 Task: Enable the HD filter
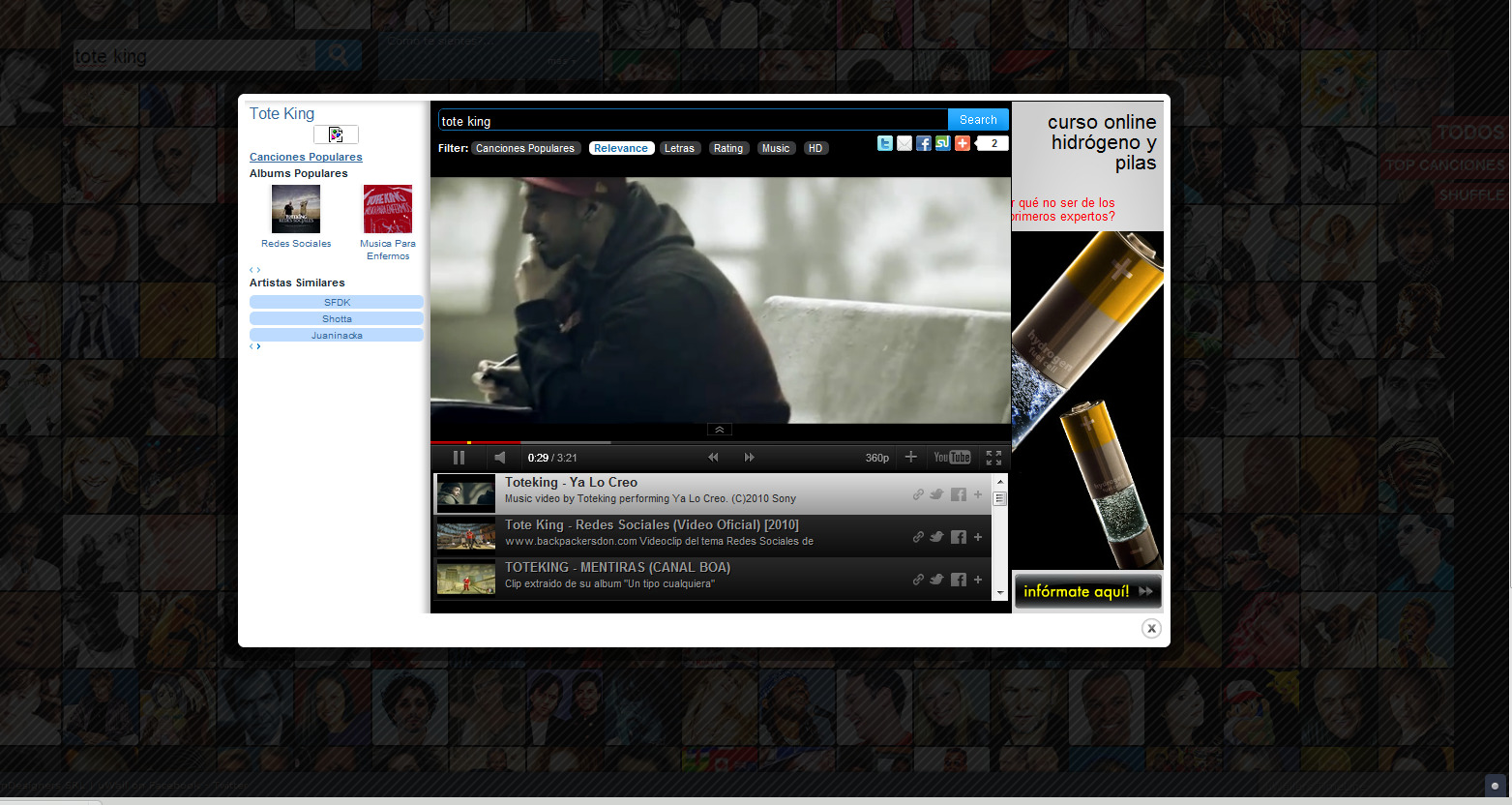pyautogui.click(x=815, y=148)
